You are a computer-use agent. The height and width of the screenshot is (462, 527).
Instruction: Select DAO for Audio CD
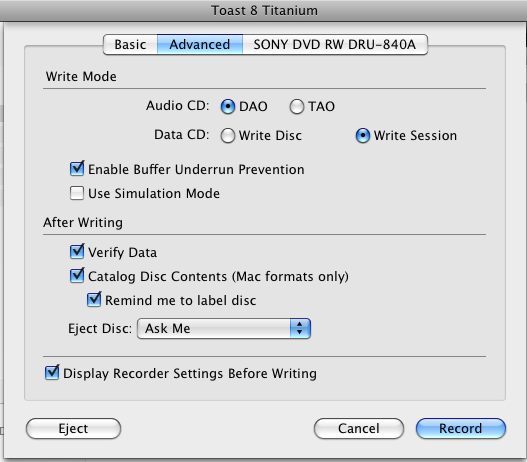click(228, 107)
